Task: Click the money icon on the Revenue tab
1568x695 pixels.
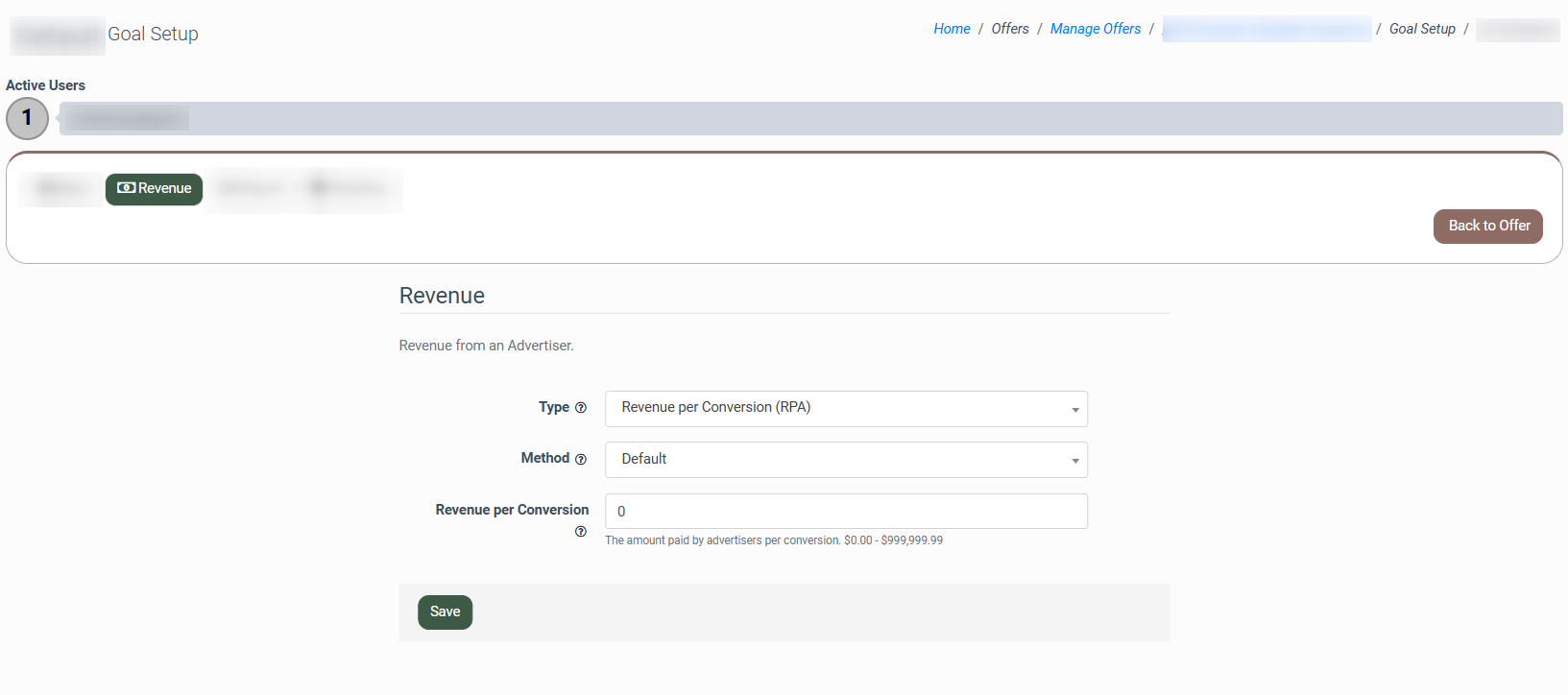Action: pos(126,188)
